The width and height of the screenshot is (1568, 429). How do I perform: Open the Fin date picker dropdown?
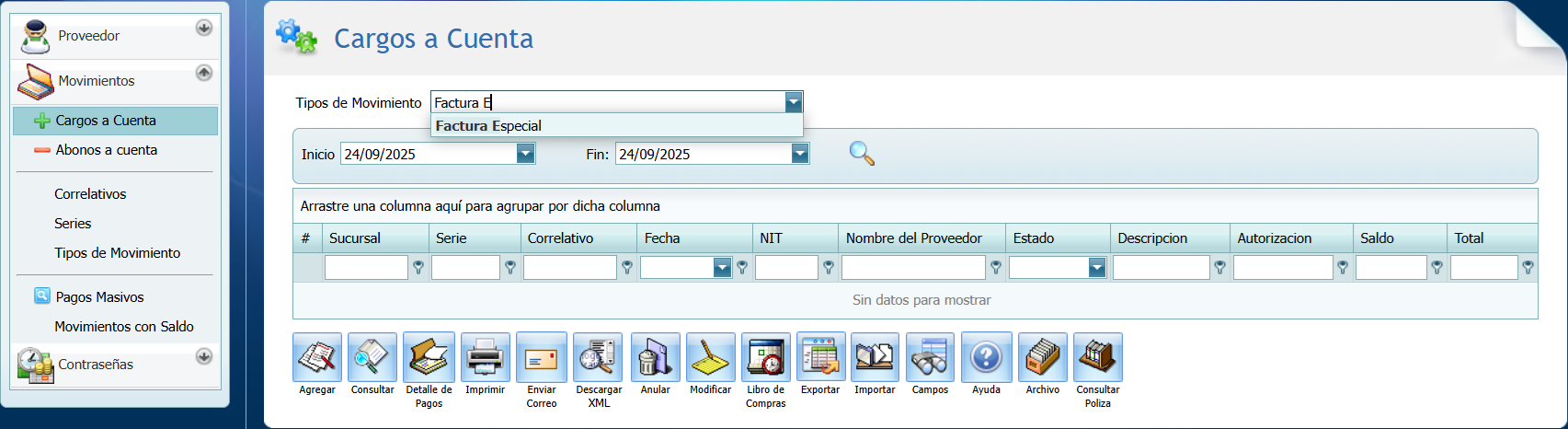coord(800,154)
